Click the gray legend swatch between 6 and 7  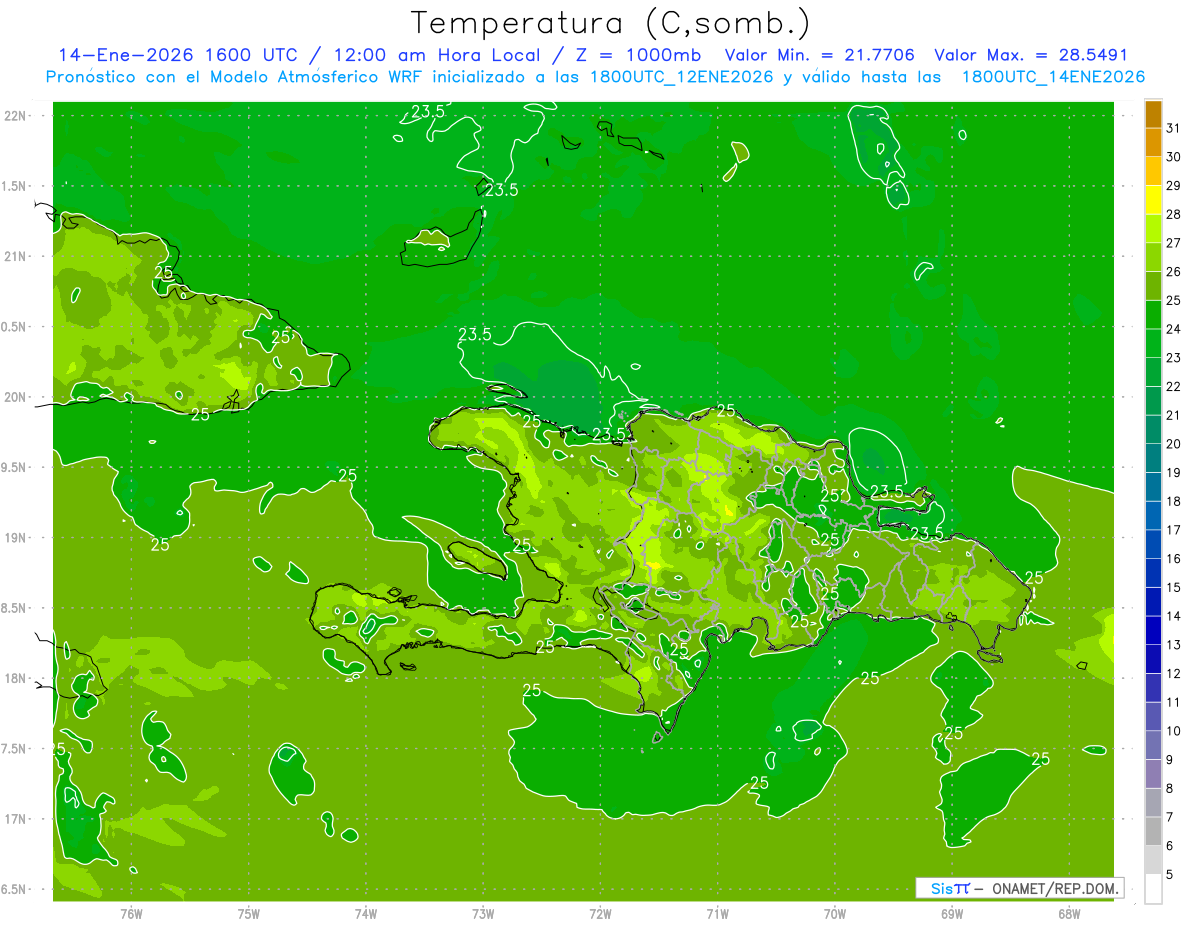click(x=1153, y=831)
